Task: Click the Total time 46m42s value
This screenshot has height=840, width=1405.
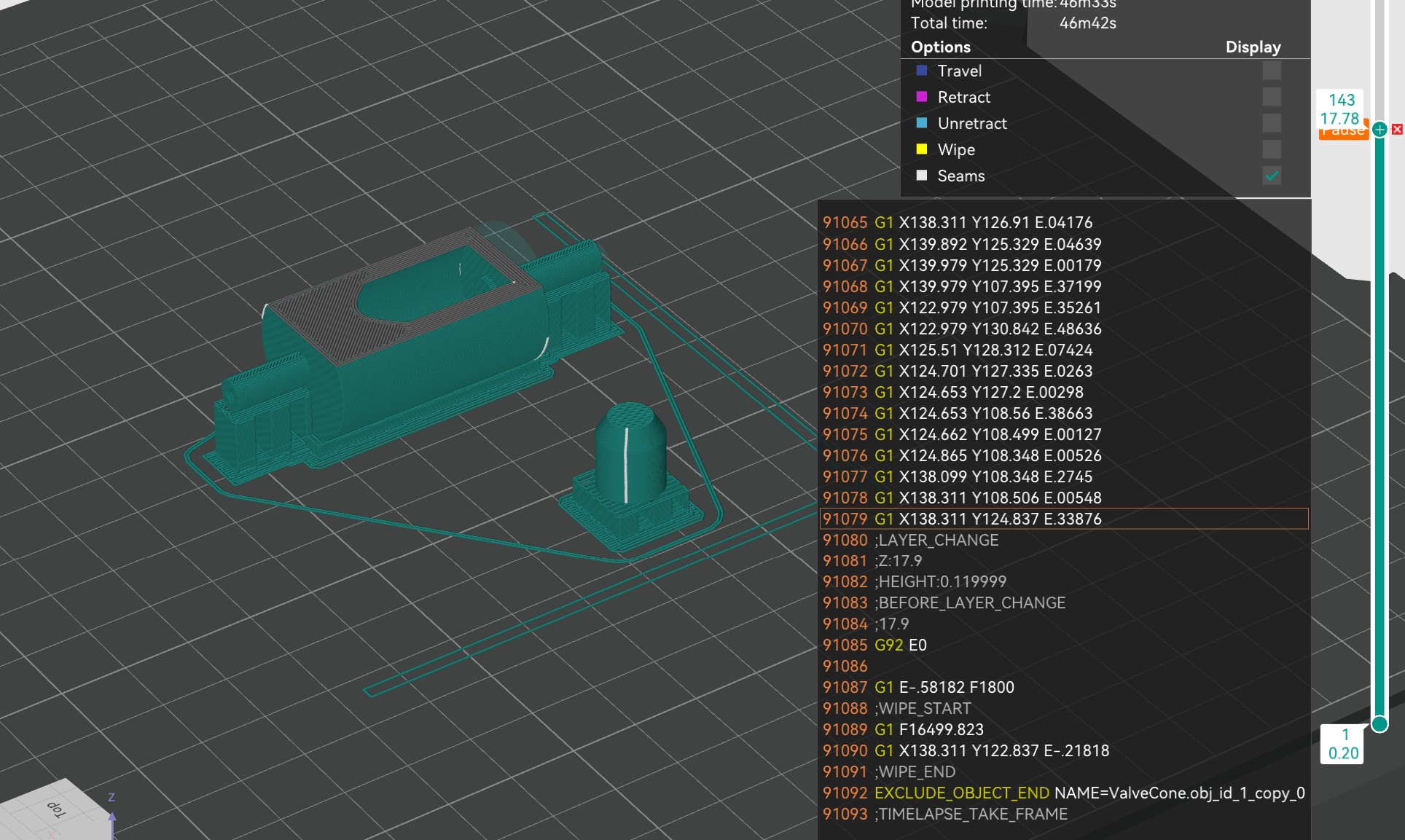Action: [1087, 23]
